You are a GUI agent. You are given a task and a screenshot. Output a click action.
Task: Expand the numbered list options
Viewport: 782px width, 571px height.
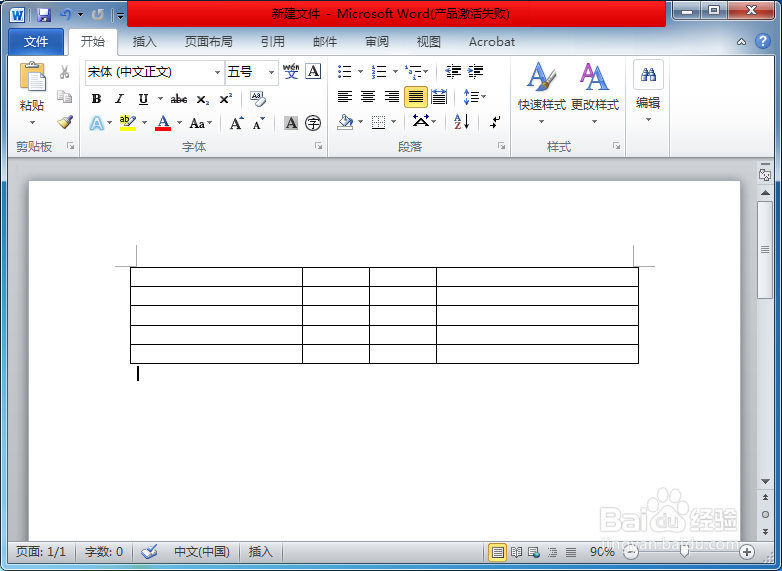tap(395, 72)
